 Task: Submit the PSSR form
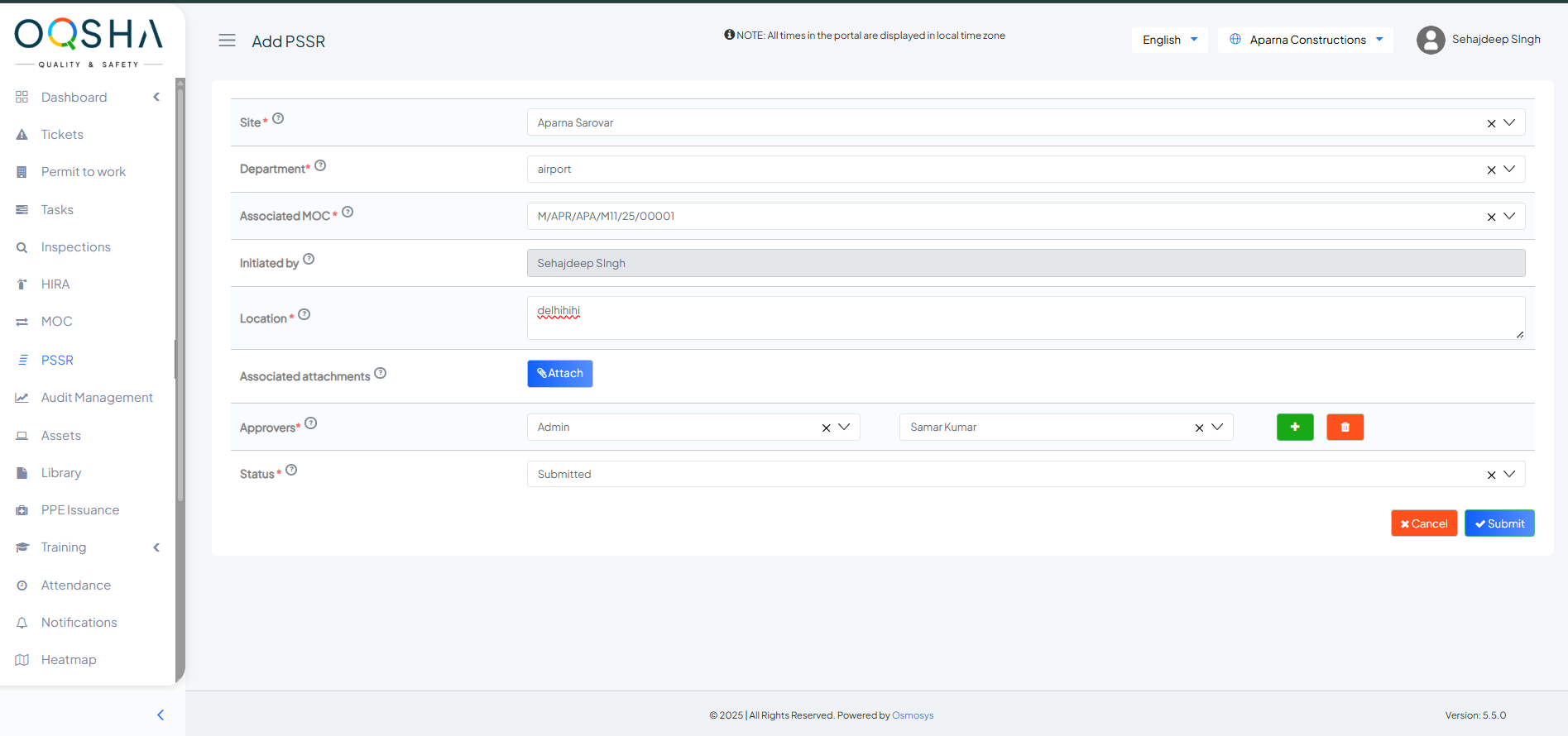point(1498,523)
